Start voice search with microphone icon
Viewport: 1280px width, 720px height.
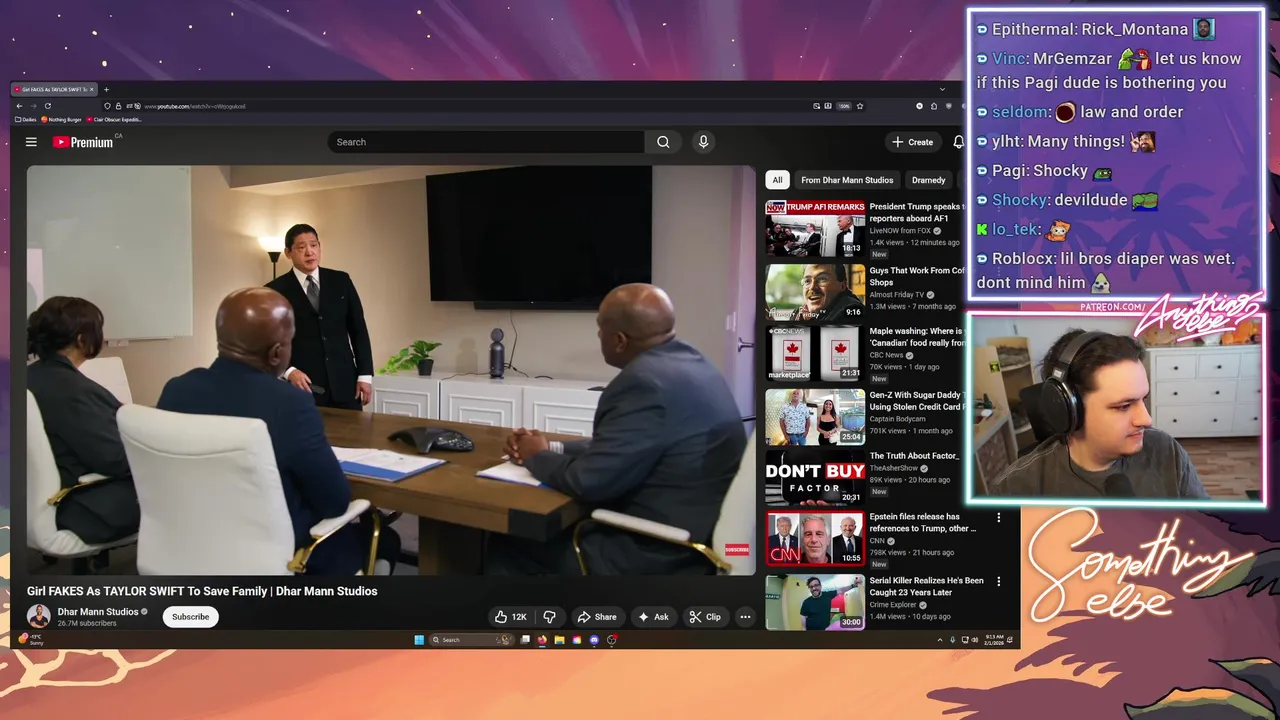point(703,142)
